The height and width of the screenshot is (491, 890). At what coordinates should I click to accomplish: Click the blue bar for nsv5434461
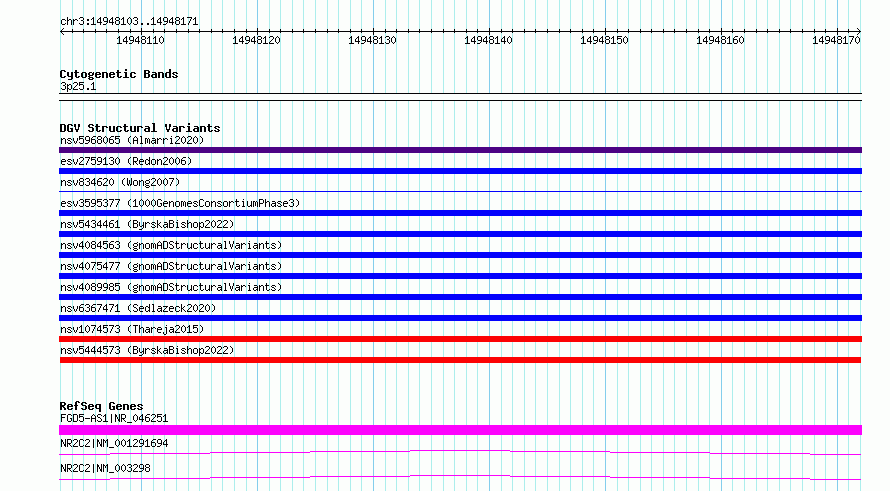(x=460, y=234)
